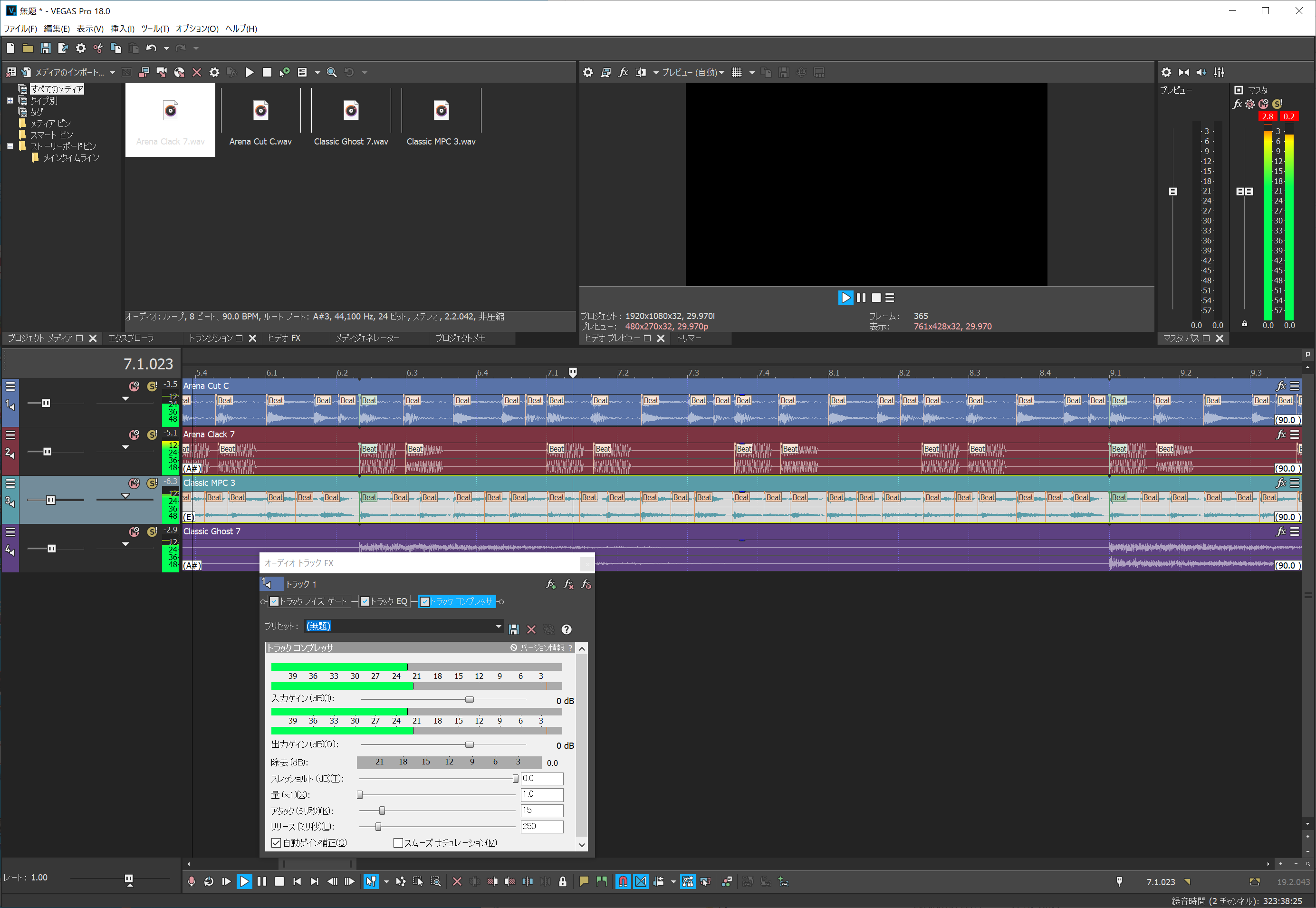1316x908 pixels.
Task: Toggle lock envelopes to events
Action: pyautogui.click(x=688, y=881)
